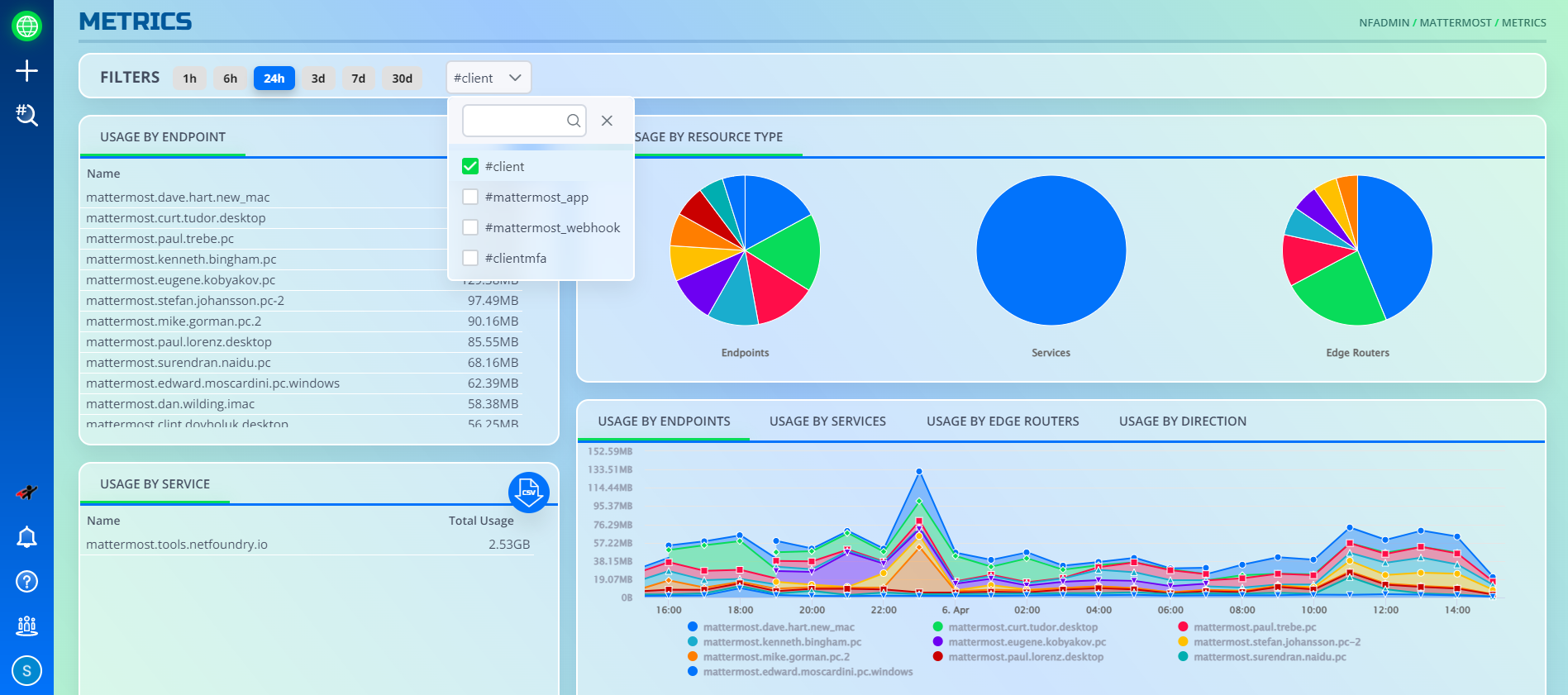Click the Services pie chart
Screen dimensions: 1568x695
(1051, 250)
